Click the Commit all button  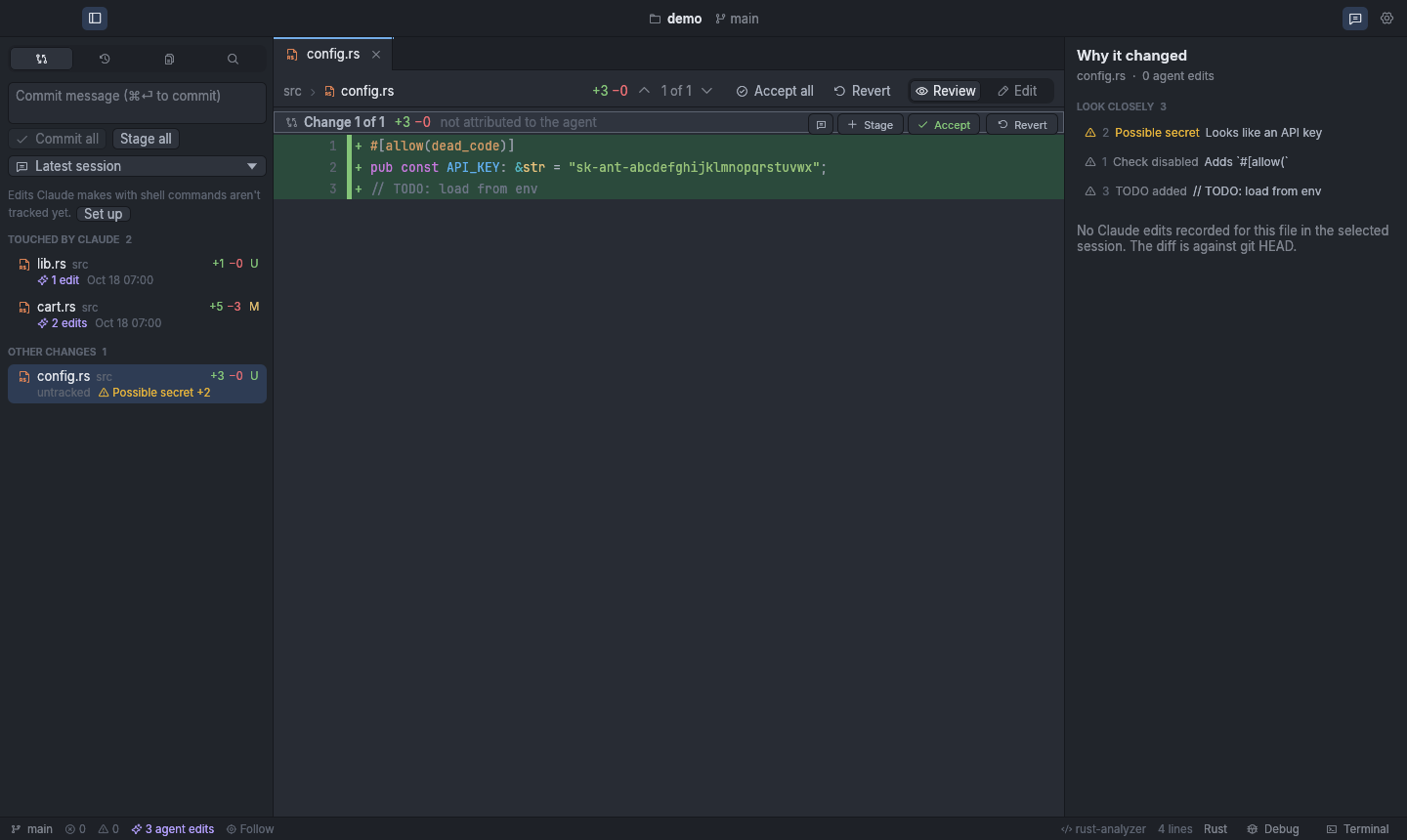(58, 139)
